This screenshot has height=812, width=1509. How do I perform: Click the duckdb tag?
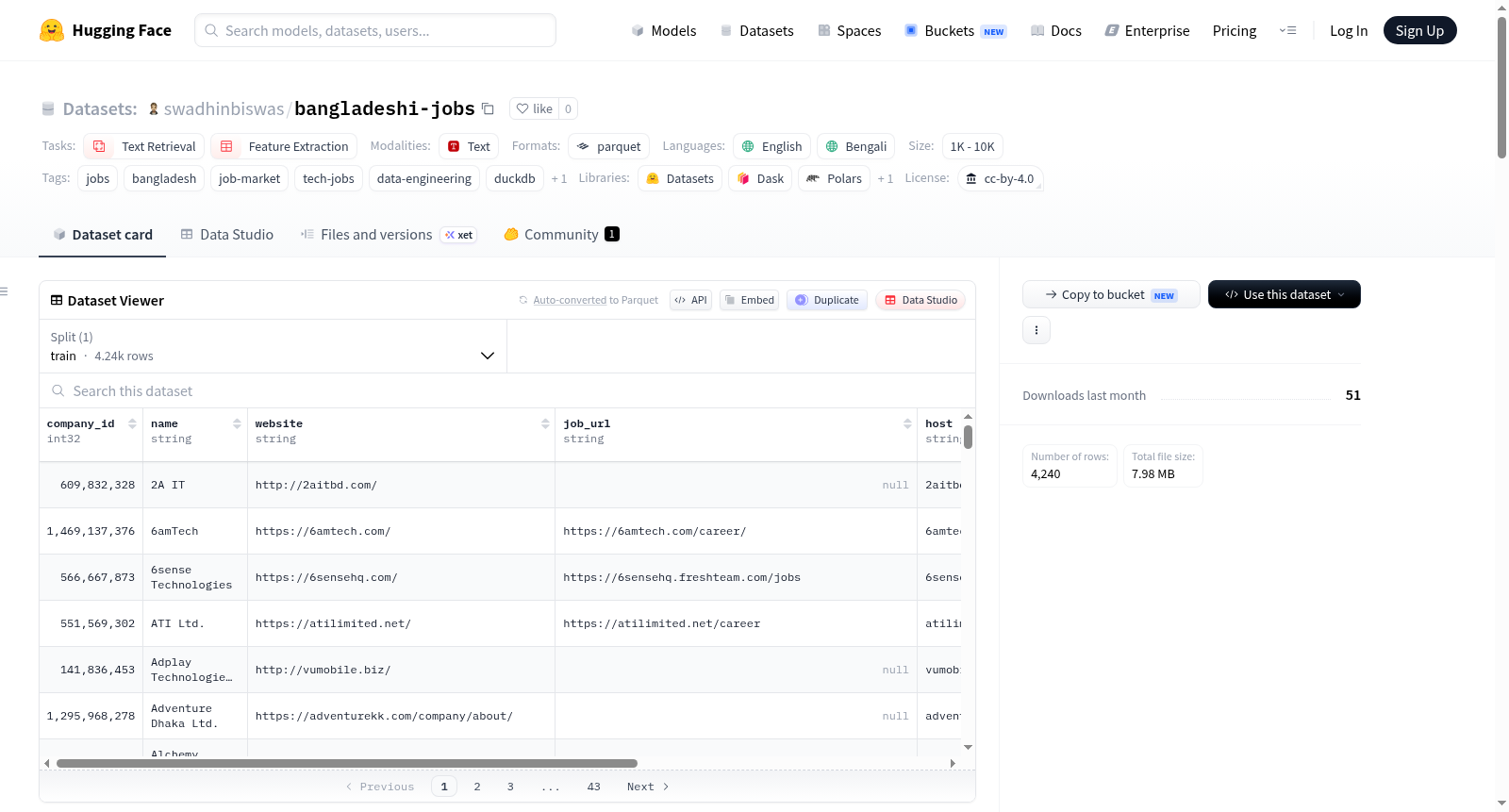pos(515,178)
